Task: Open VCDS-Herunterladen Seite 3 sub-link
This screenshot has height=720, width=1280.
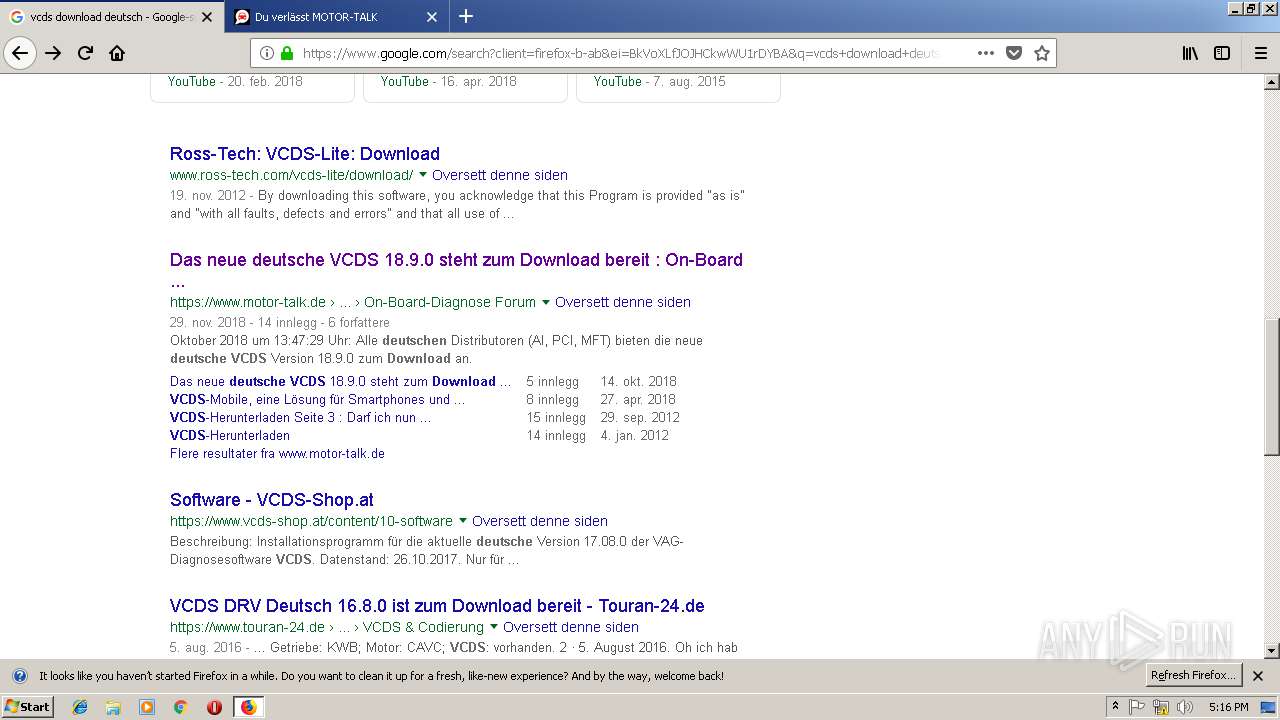Action: (300, 417)
